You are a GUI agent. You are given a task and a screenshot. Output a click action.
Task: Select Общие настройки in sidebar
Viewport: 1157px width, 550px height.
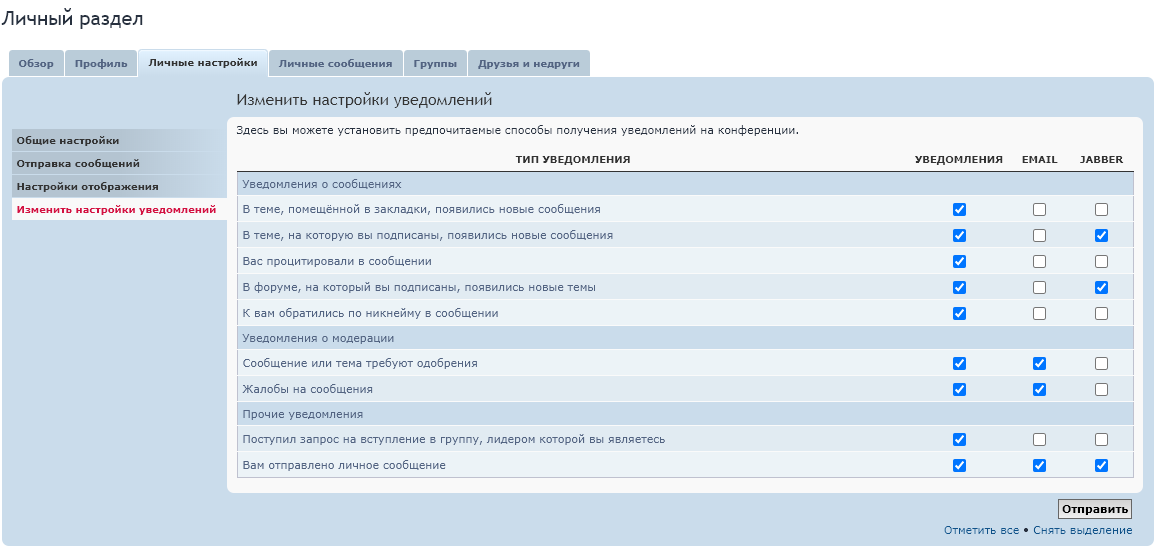[x=68, y=141]
